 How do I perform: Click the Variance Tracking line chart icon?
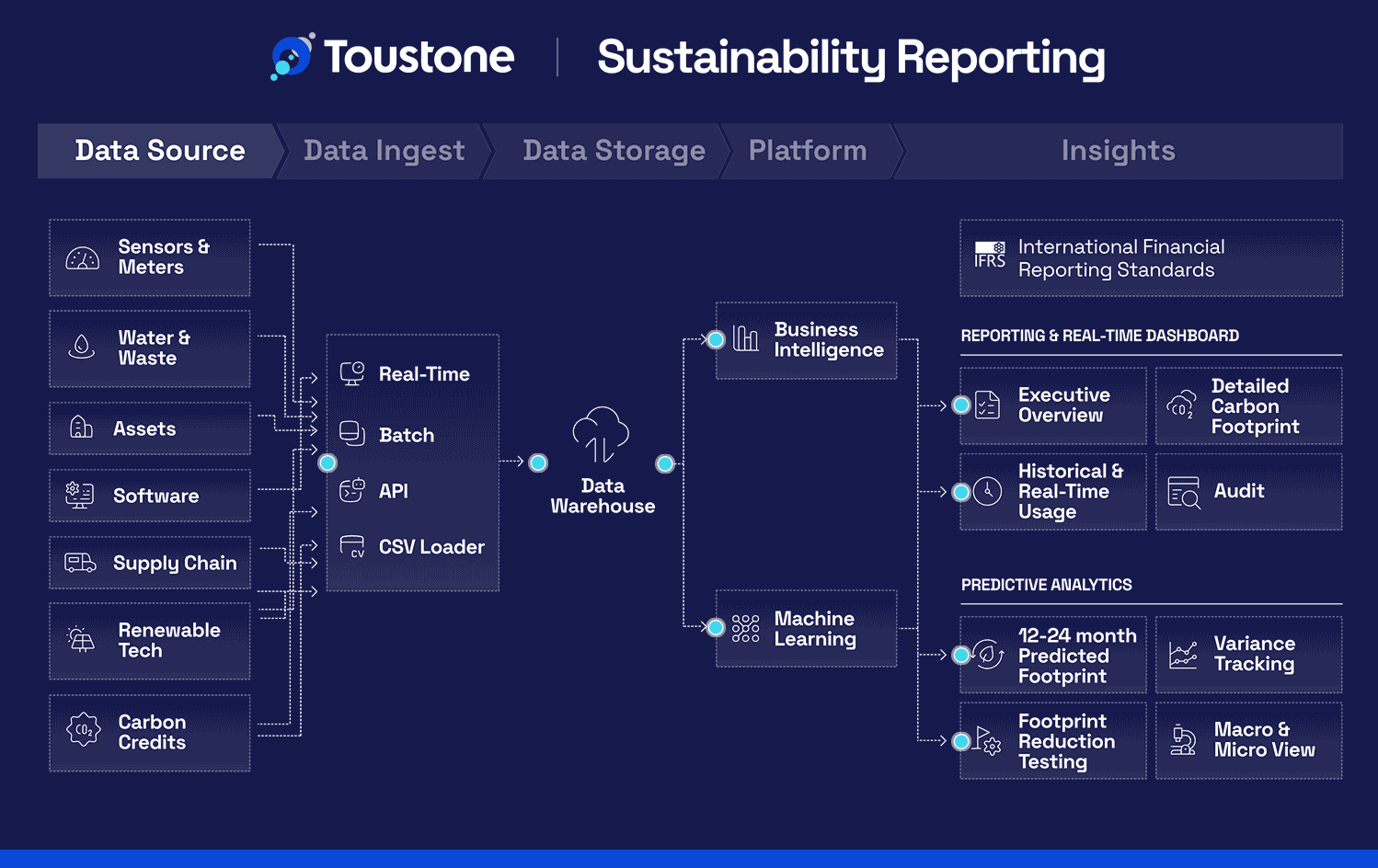point(1183,655)
